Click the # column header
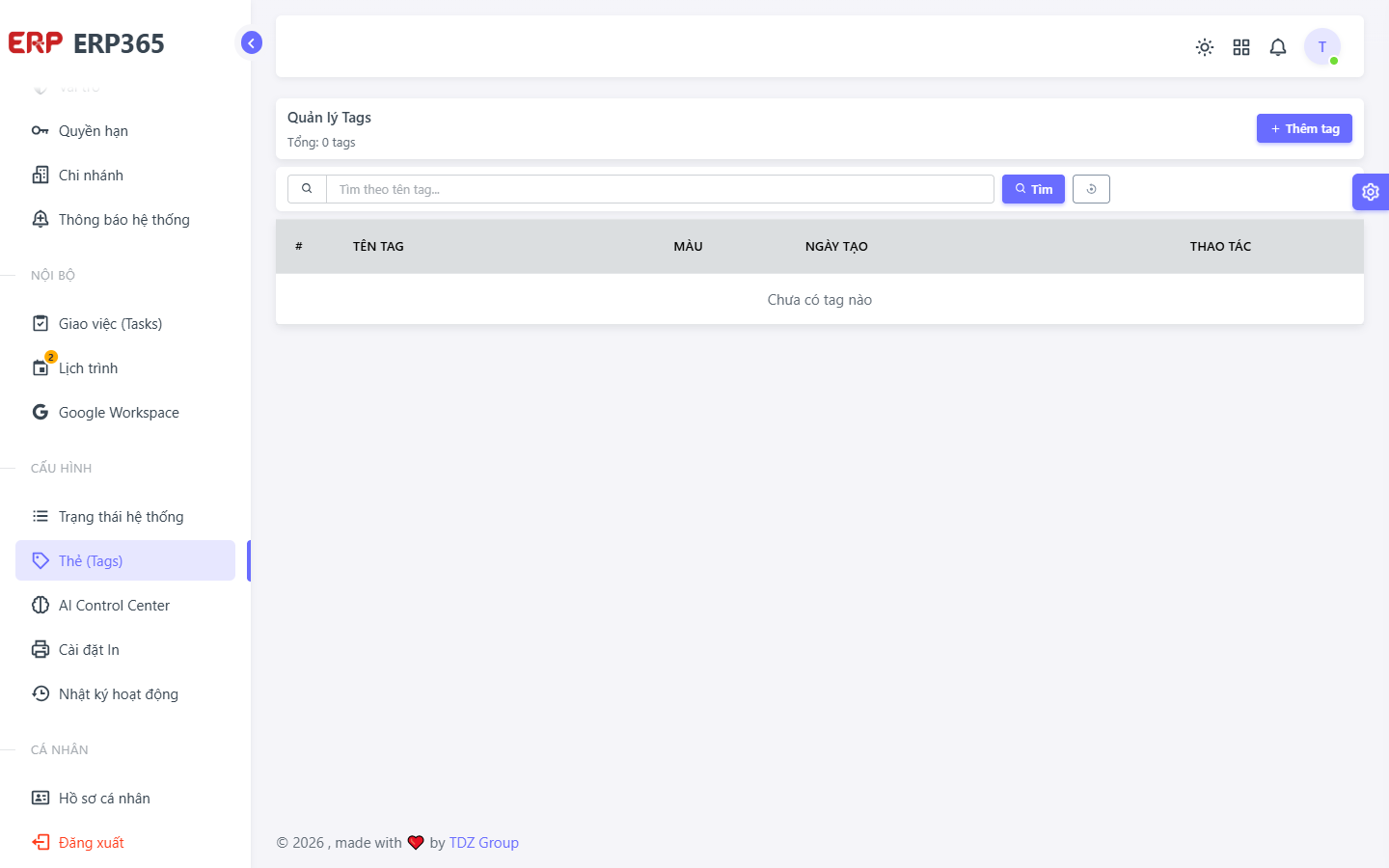Viewport: 1389px width, 868px height. tap(299, 247)
